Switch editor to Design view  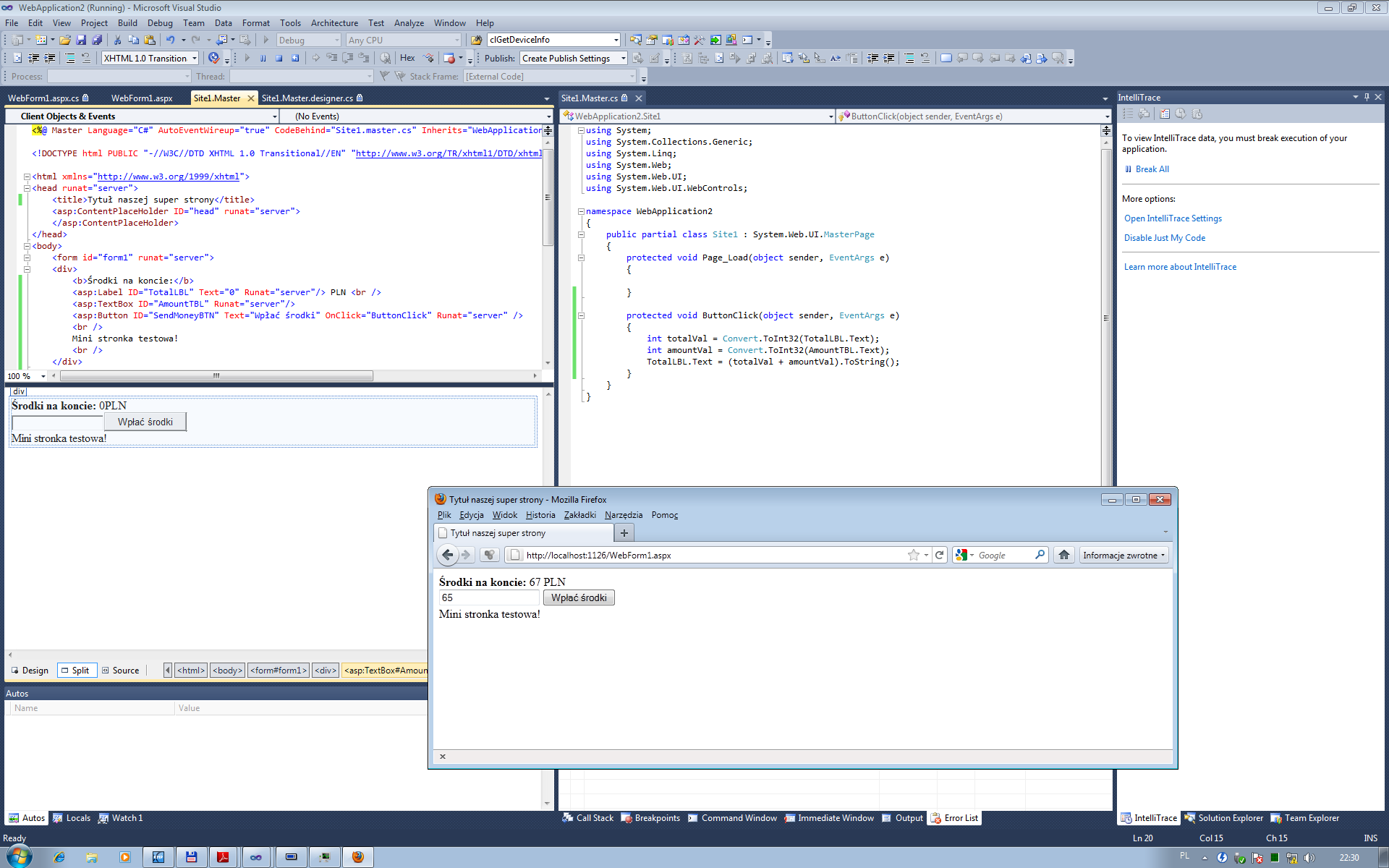[30, 671]
